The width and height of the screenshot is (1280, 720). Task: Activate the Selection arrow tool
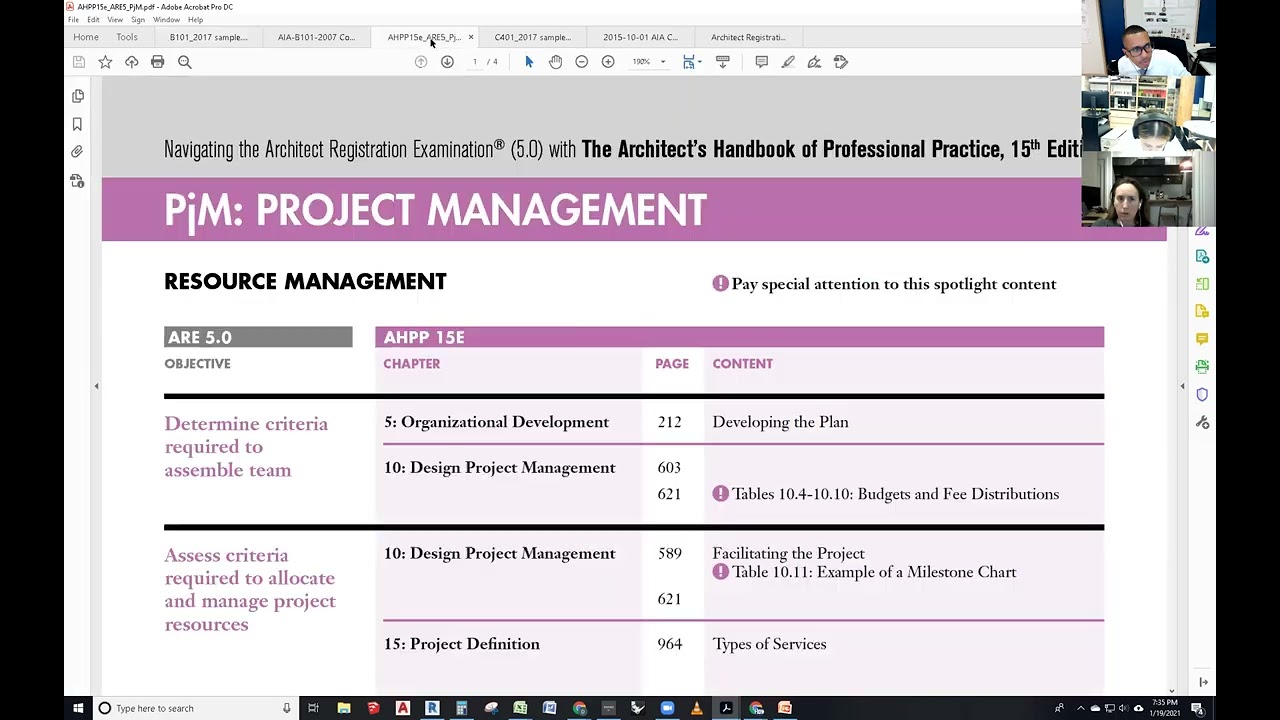(x=529, y=62)
